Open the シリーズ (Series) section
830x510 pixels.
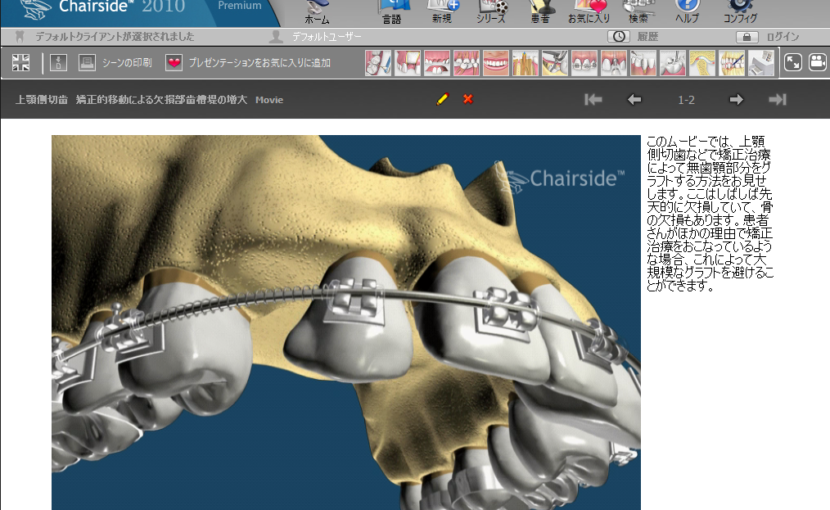[492, 11]
